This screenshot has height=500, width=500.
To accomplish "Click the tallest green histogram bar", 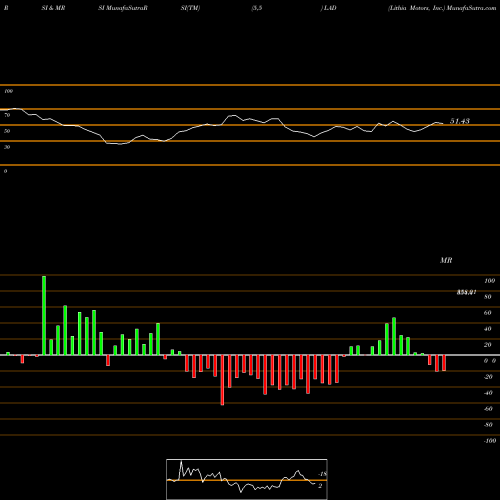I will click(44, 315).
